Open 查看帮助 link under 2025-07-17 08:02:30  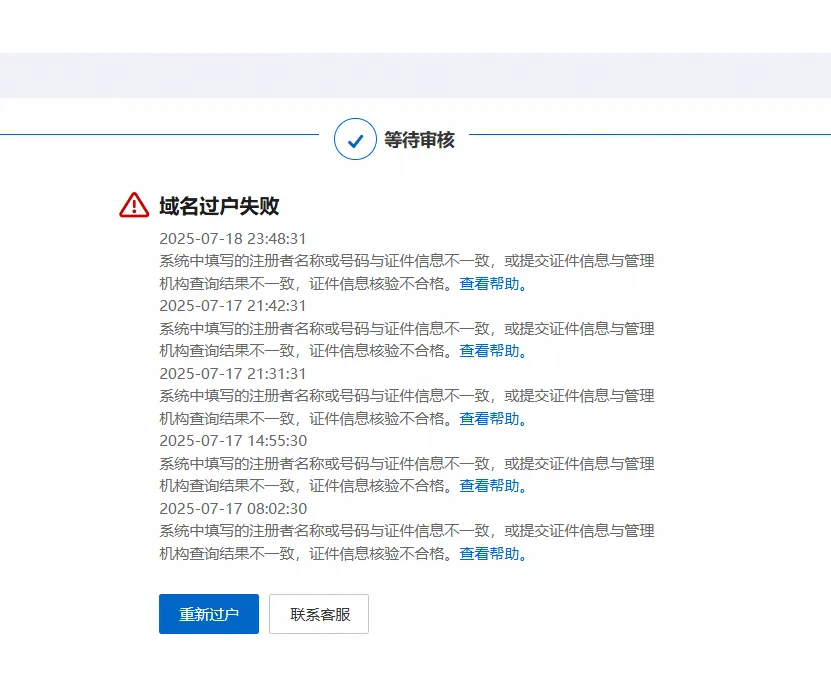489,554
